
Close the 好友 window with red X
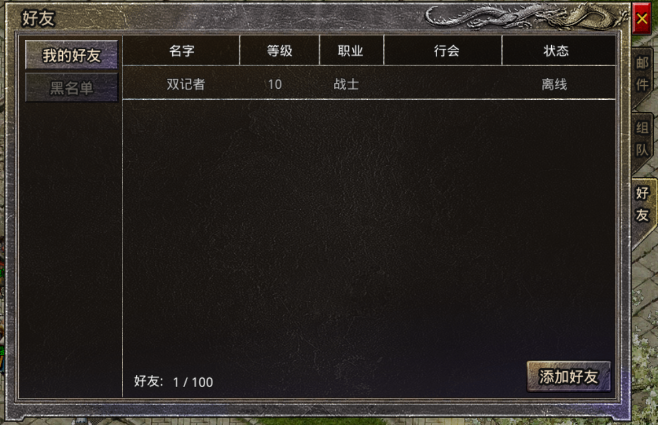click(x=642, y=18)
